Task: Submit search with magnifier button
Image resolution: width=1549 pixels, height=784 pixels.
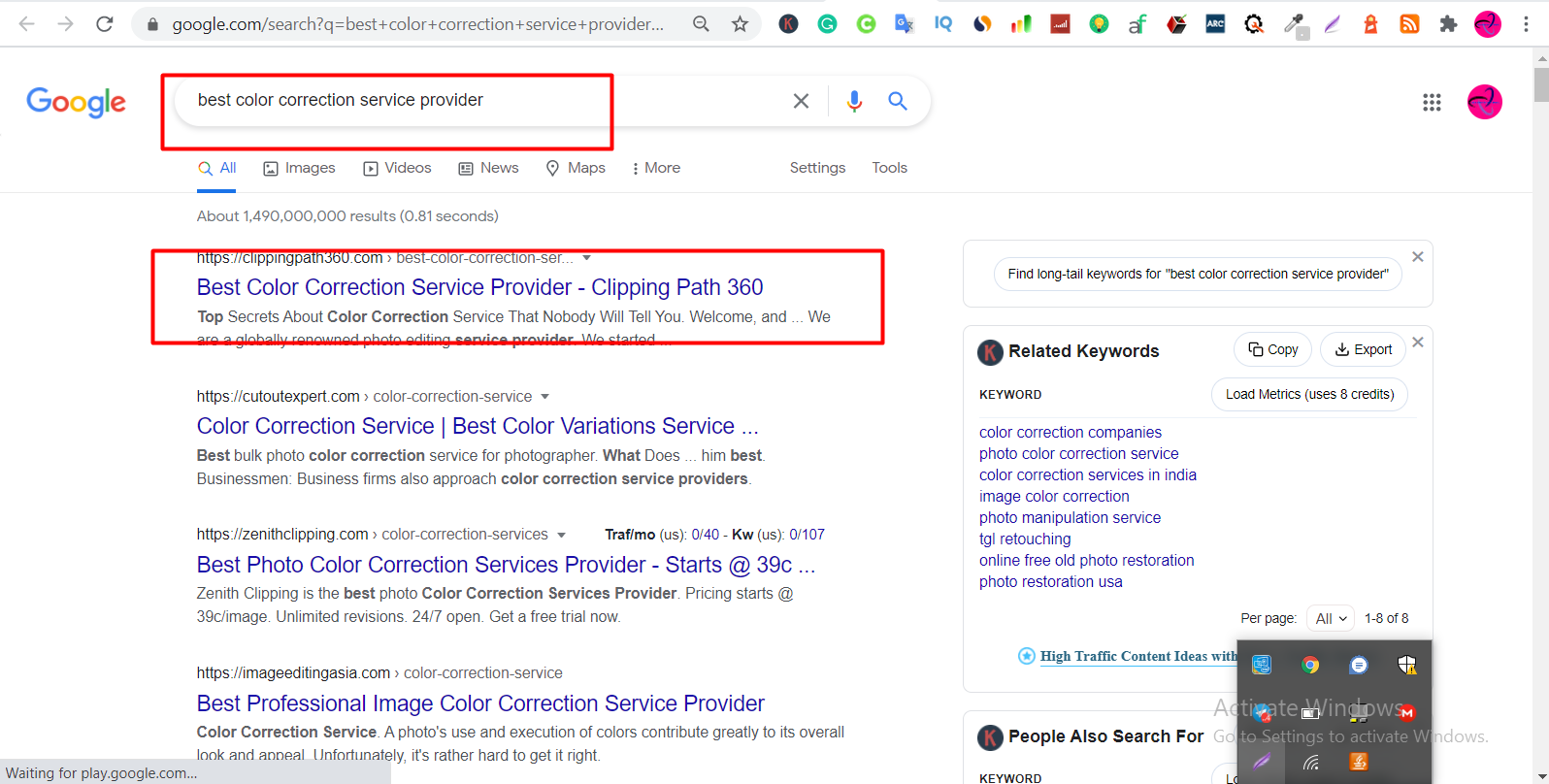Action: click(898, 101)
